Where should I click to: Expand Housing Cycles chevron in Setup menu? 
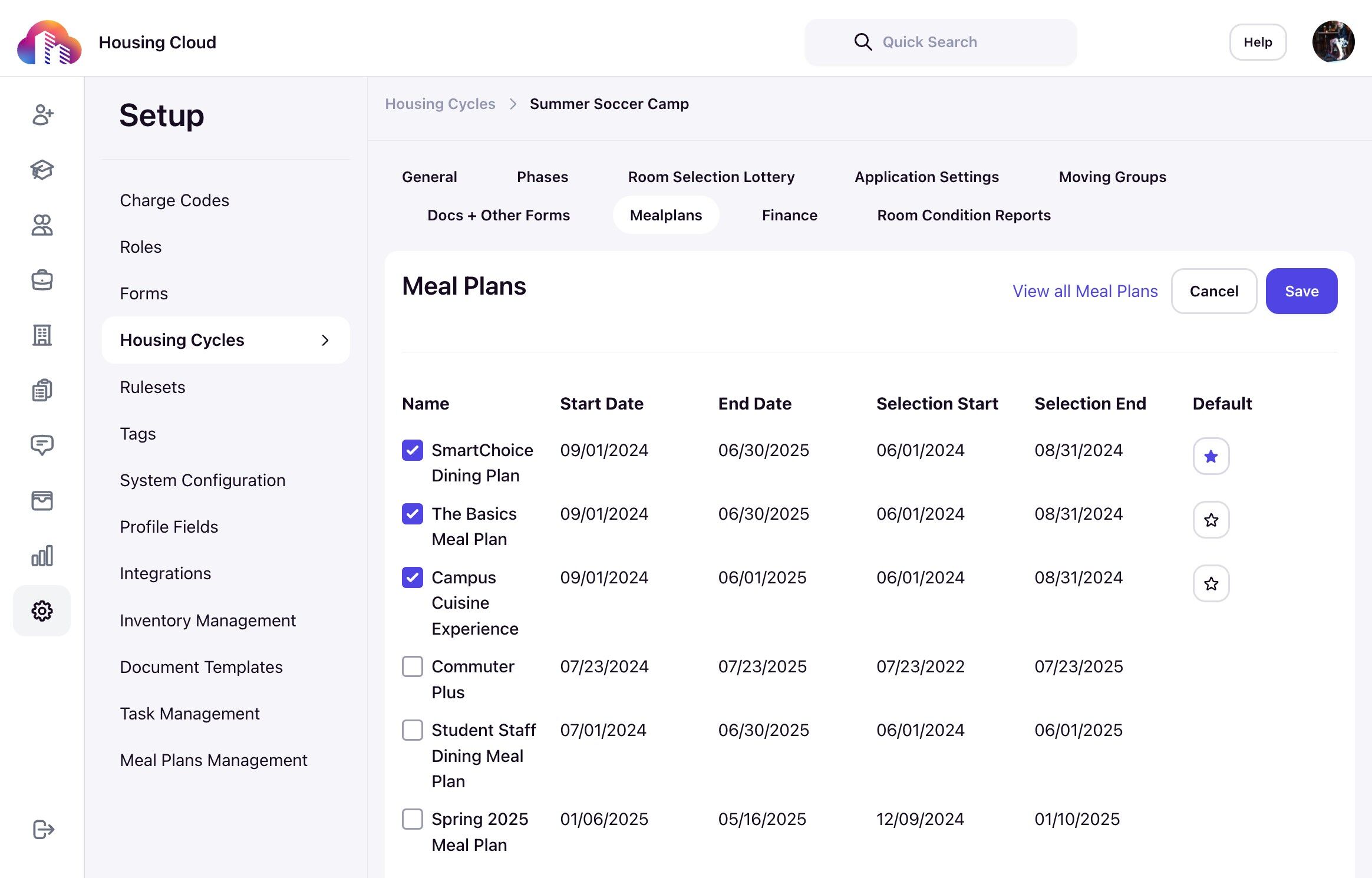325,340
